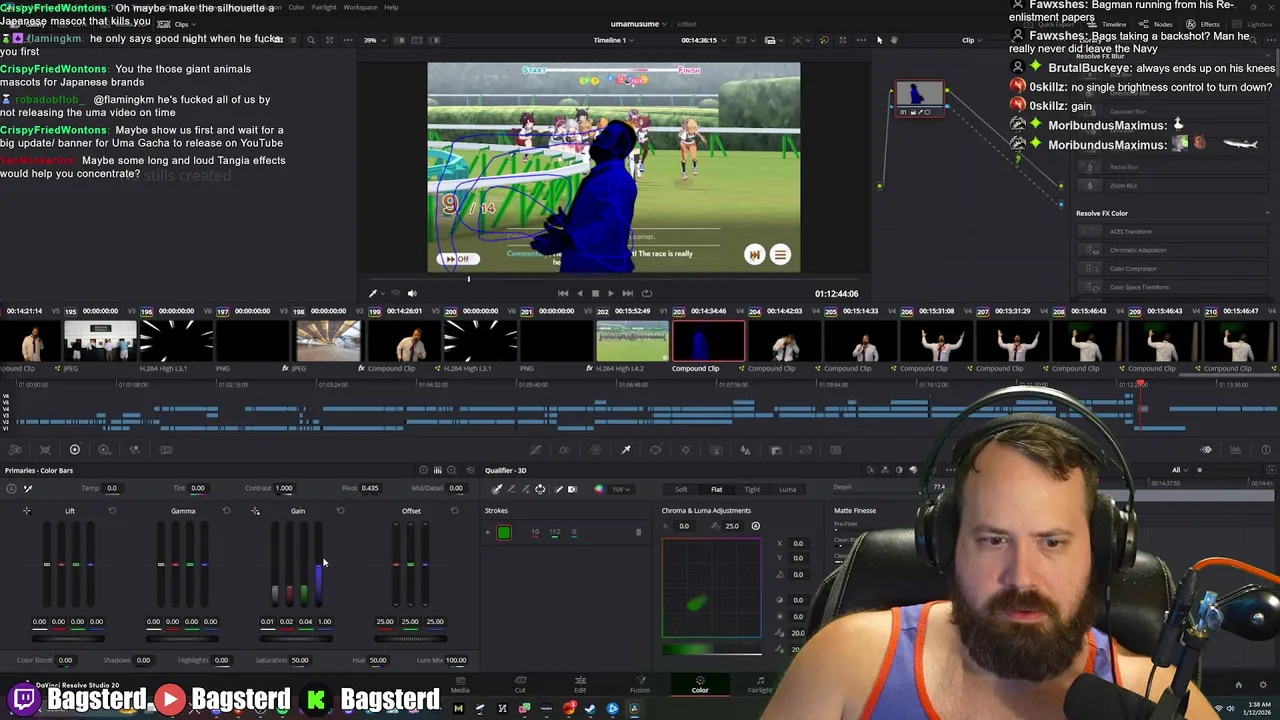Open the Clip dropdown above node graph
The width and height of the screenshot is (1280, 720).
coord(972,40)
